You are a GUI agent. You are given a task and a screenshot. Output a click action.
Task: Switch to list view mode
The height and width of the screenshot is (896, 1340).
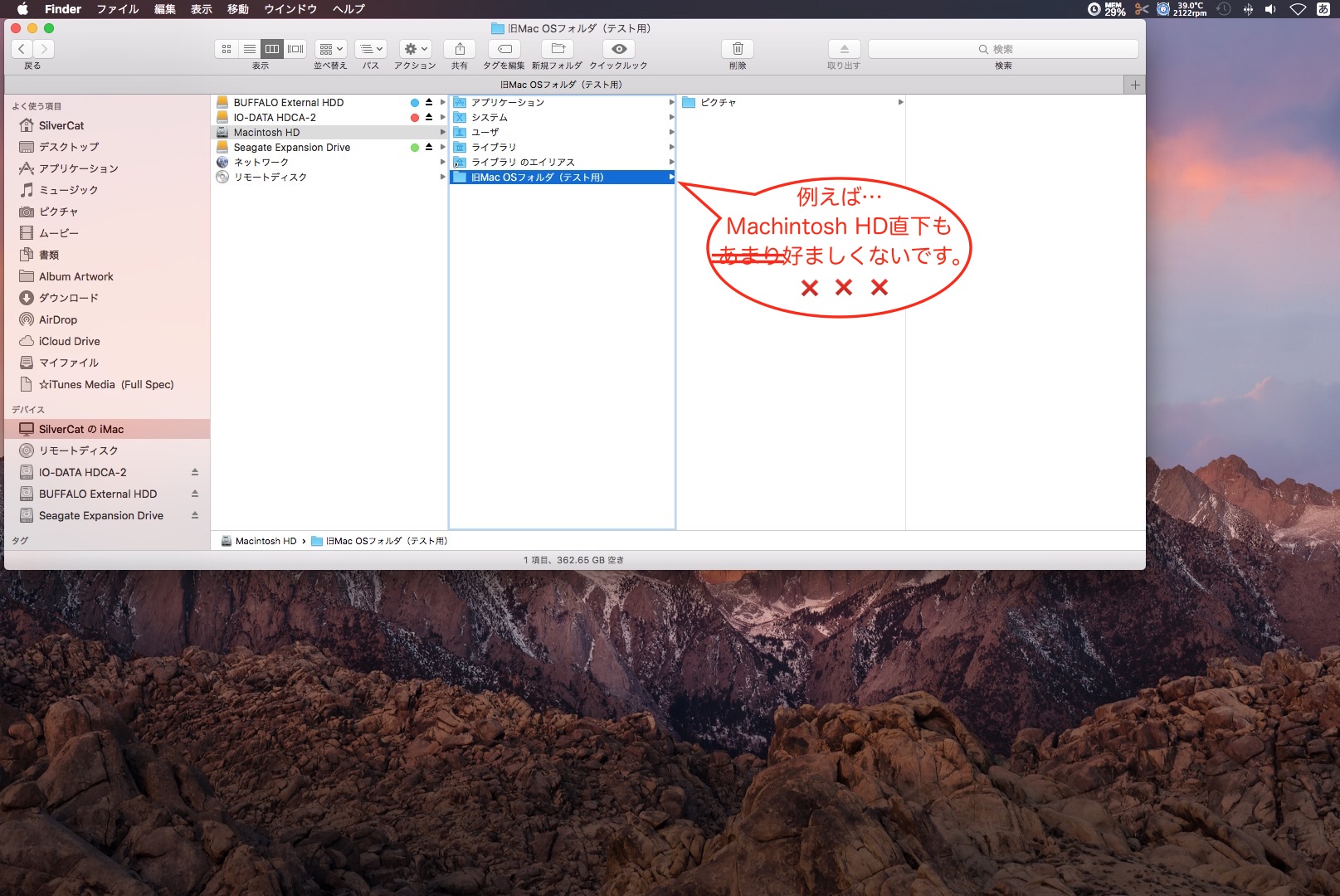(x=249, y=49)
